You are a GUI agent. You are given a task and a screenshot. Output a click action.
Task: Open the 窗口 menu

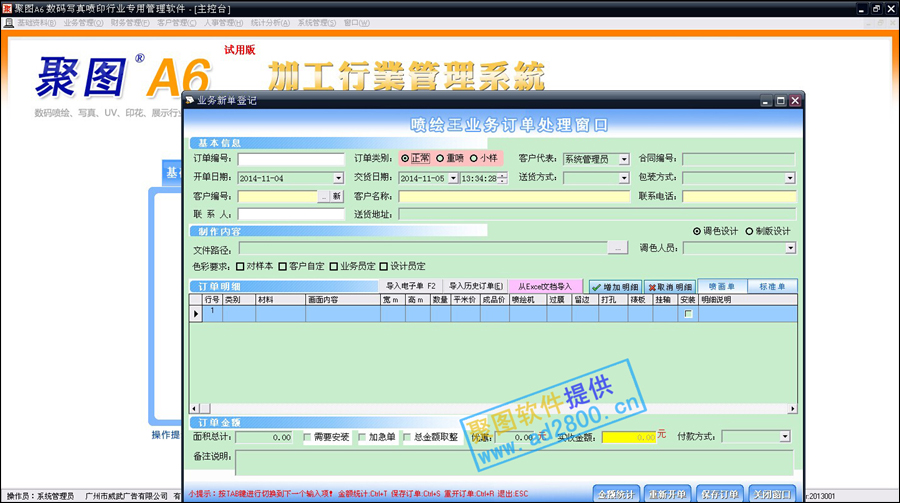coord(356,23)
